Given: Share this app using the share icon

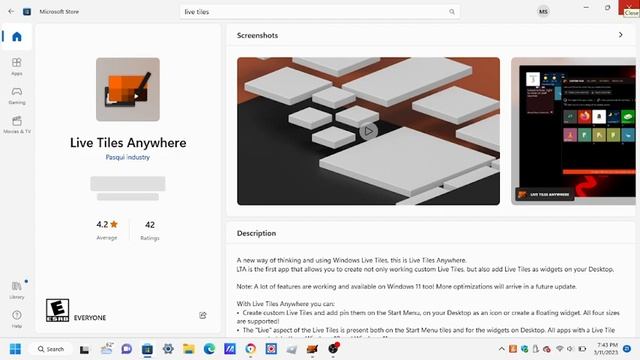Looking at the screenshot, I should click(x=203, y=315).
